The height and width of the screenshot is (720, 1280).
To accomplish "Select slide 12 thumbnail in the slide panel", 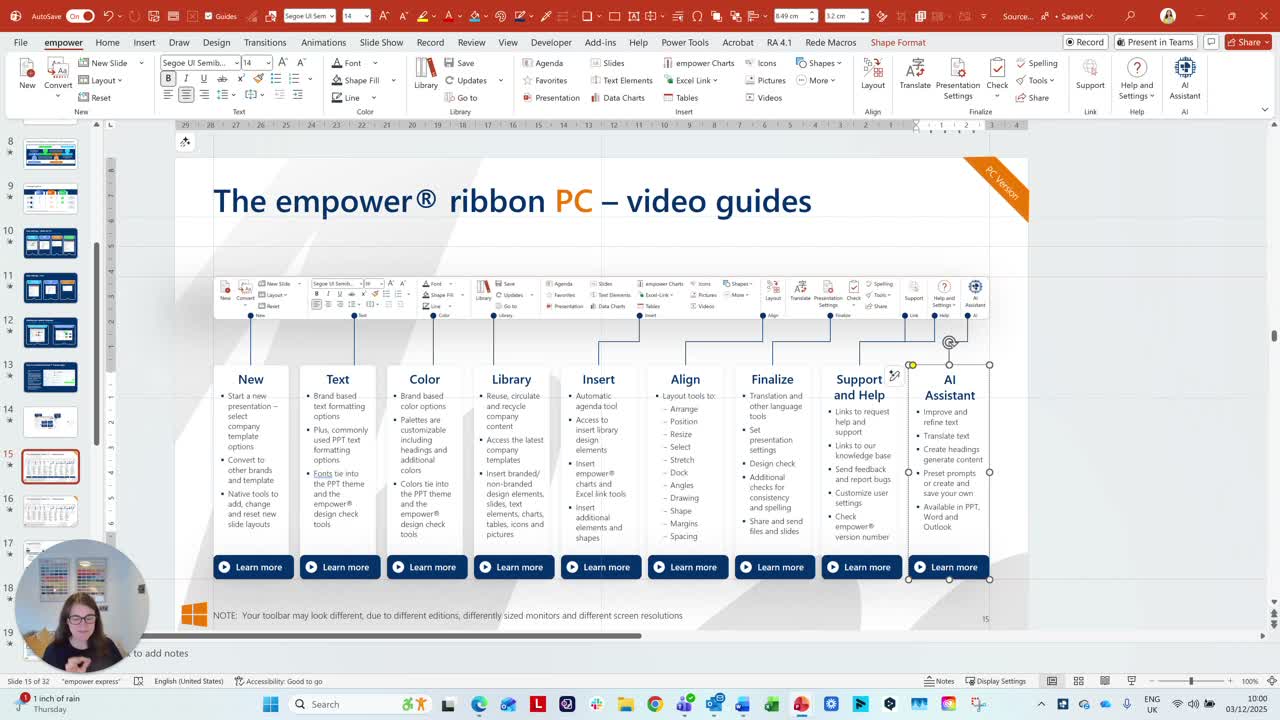I will (x=51, y=332).
